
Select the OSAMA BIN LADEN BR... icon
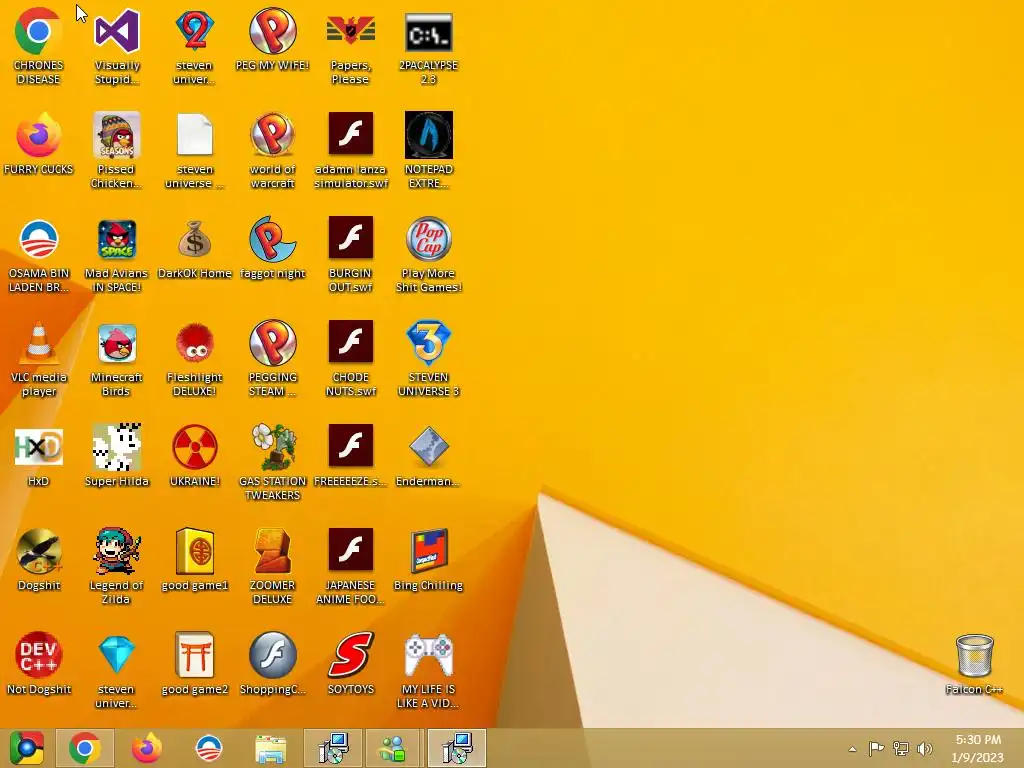[x=39, y=255]
